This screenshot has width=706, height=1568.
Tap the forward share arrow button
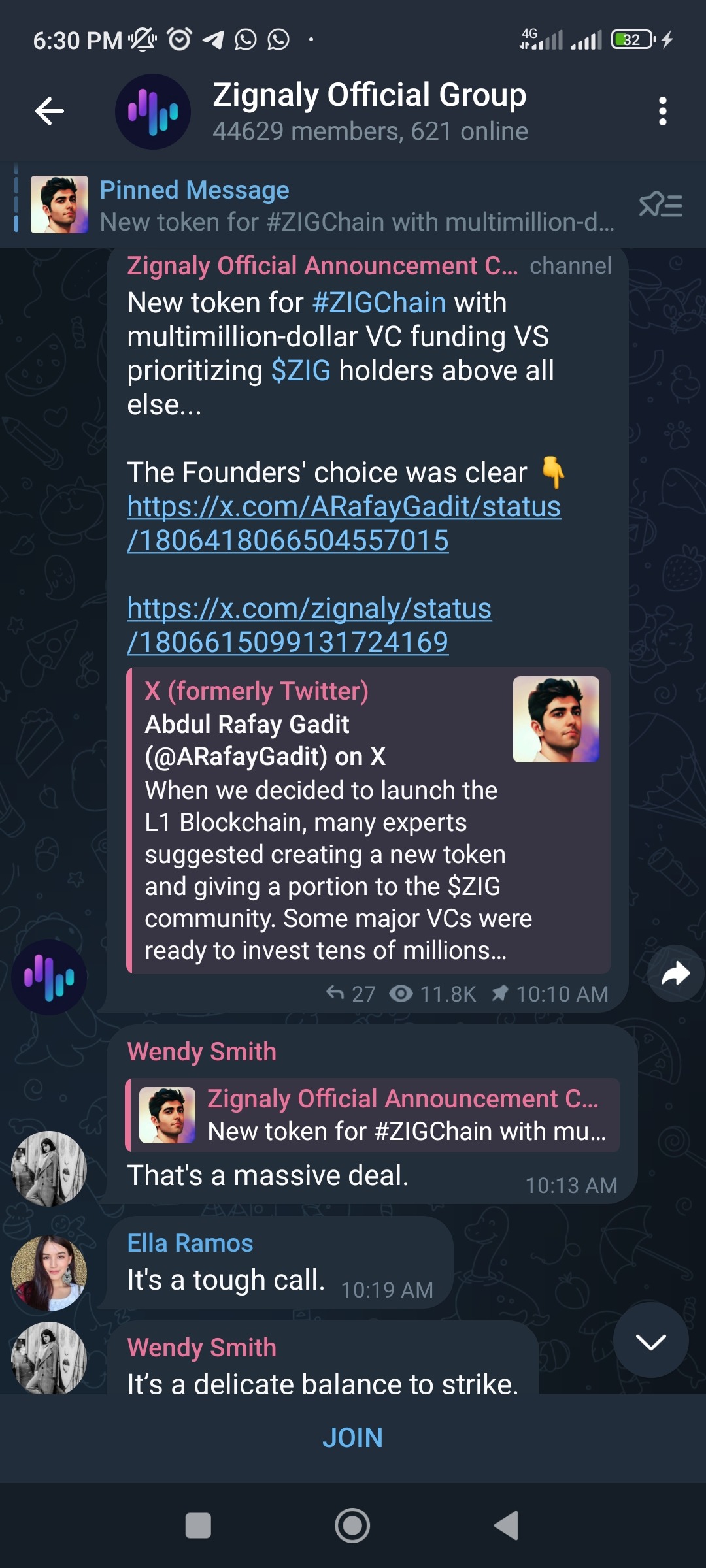pyautogui.click(x=676, y=973)
